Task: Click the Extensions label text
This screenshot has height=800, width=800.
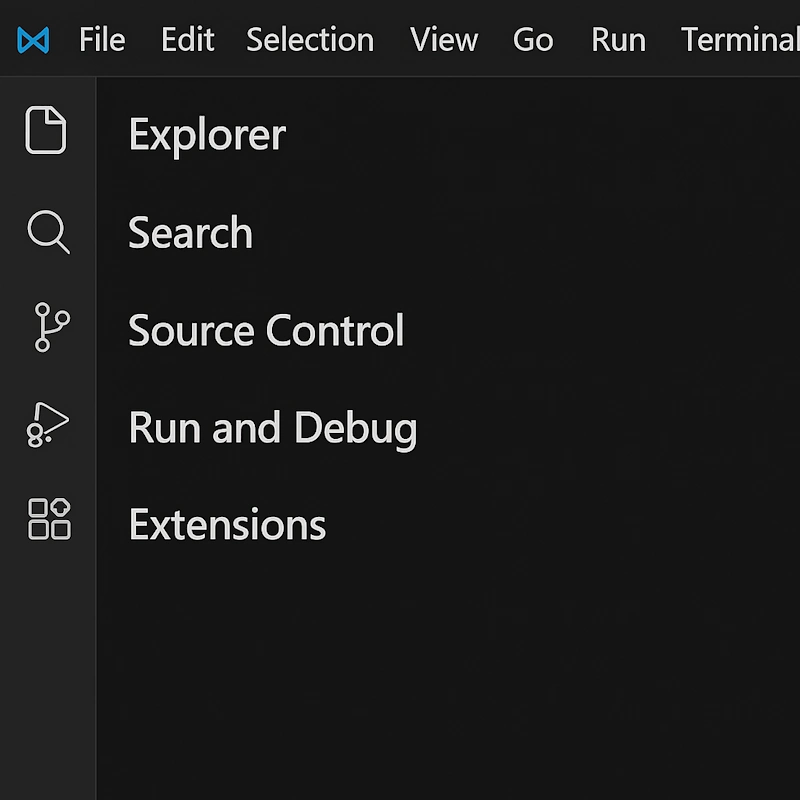Action: [226, 523]
